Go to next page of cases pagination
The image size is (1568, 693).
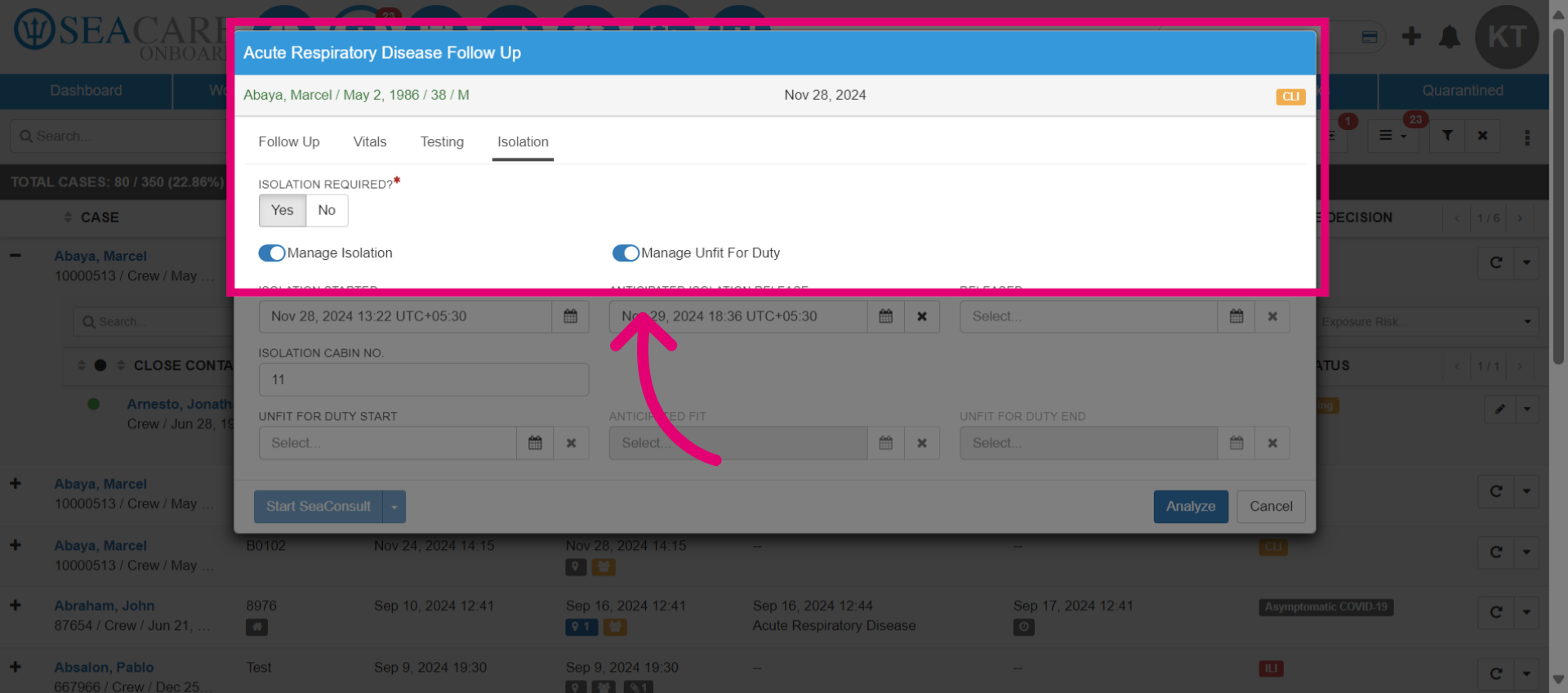click(1520, 218)
